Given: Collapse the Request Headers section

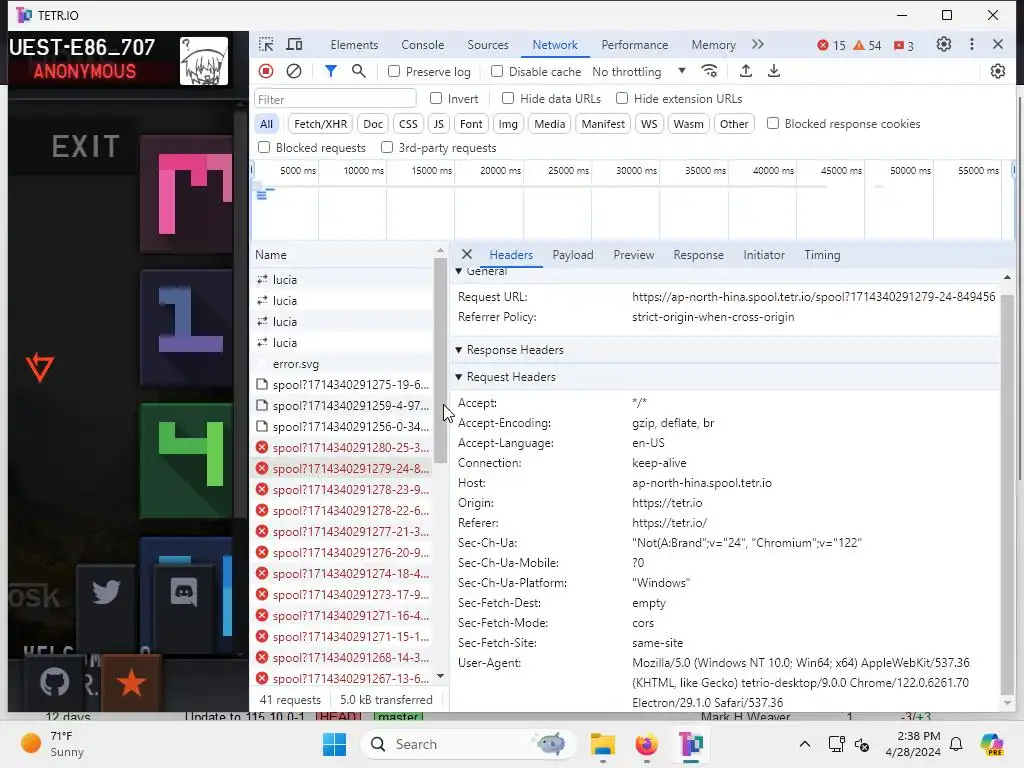Looking at the screenshot, I should (458, 377).
